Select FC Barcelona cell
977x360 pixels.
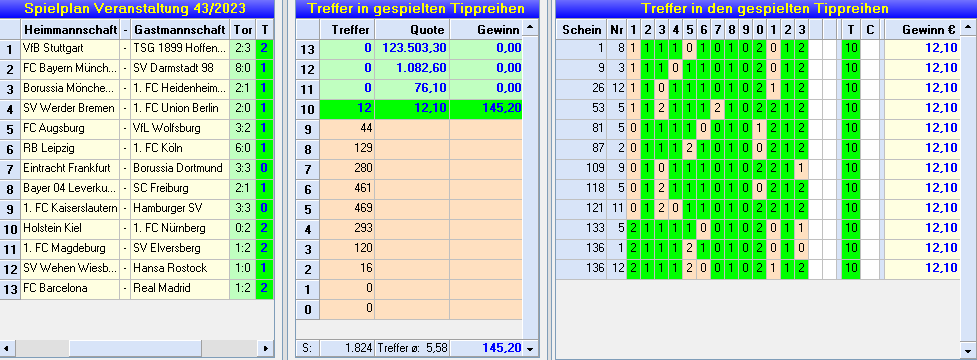tap(70, 288)
